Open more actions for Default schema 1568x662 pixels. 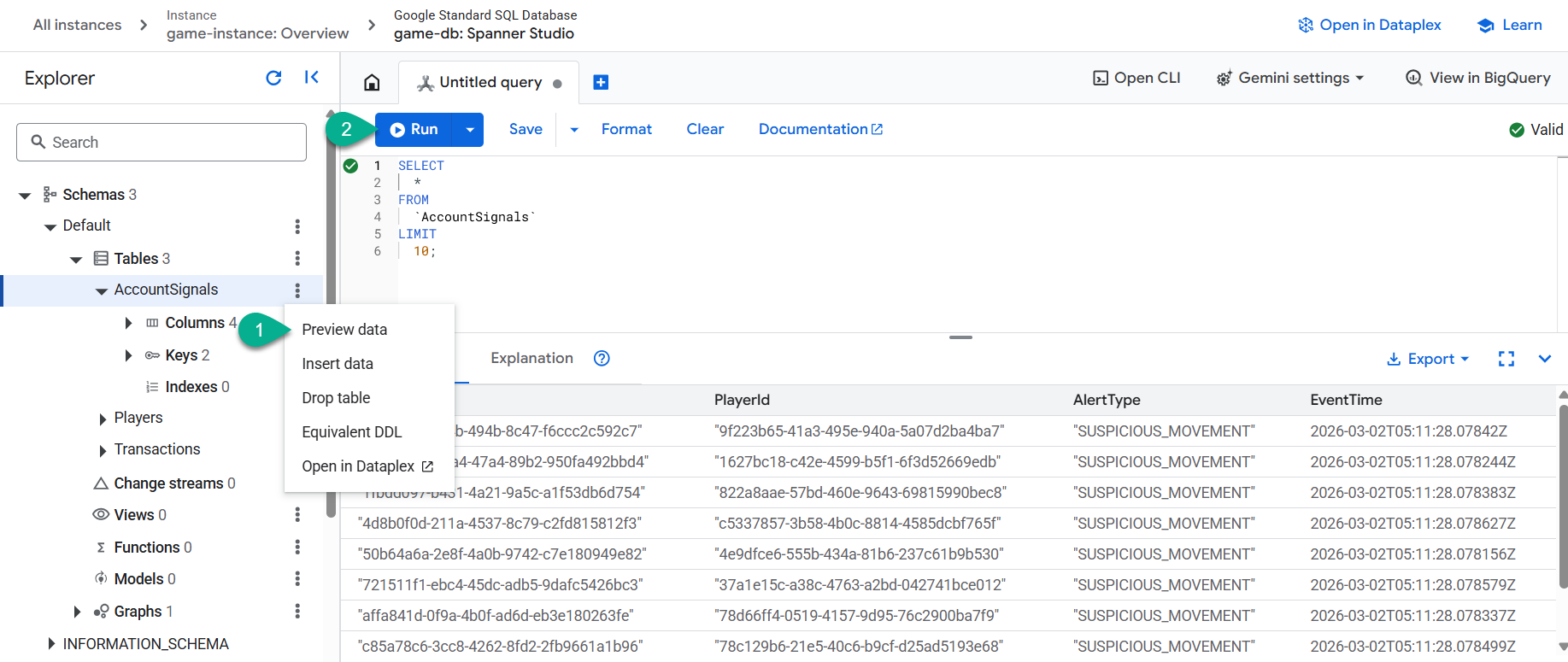297,226
